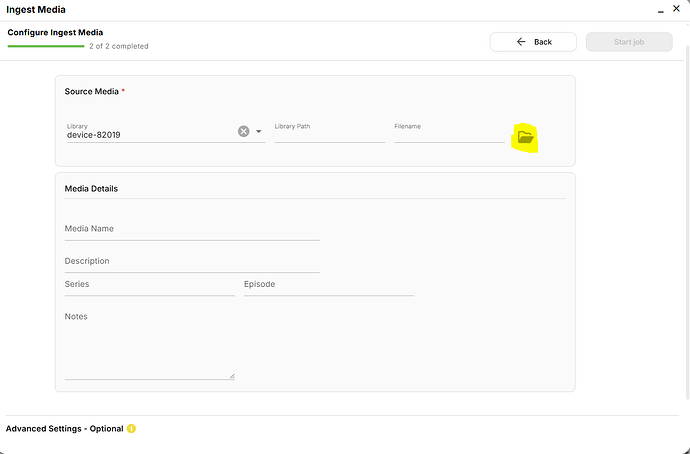Click the Media Name text field
The image size is (690, 454).
tap(191, 229)
